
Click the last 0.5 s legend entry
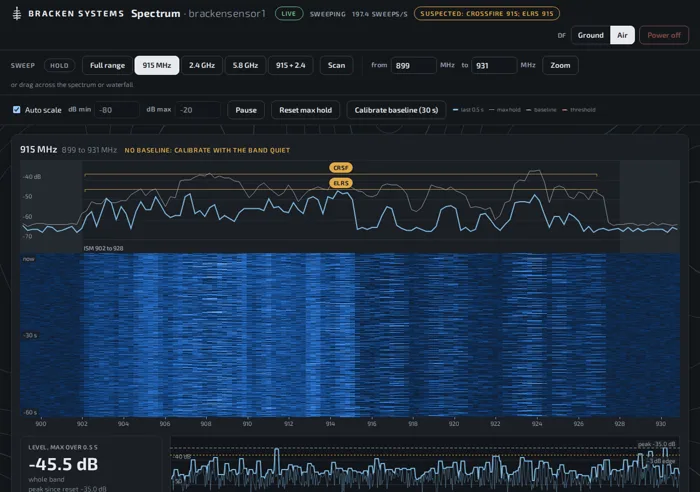tap(468, 110)
